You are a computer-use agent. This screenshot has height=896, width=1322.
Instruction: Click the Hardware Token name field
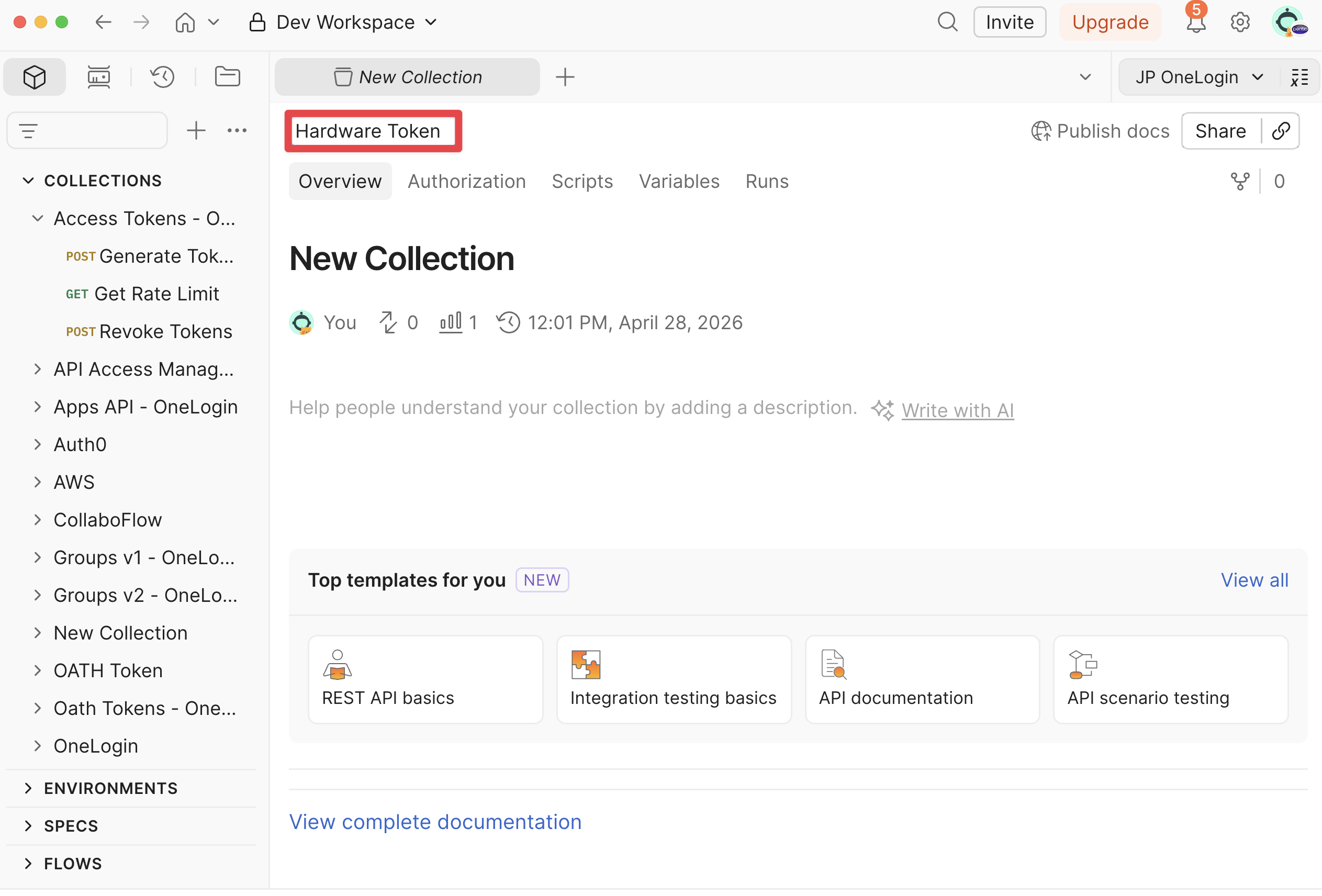[x=373, y=131]
